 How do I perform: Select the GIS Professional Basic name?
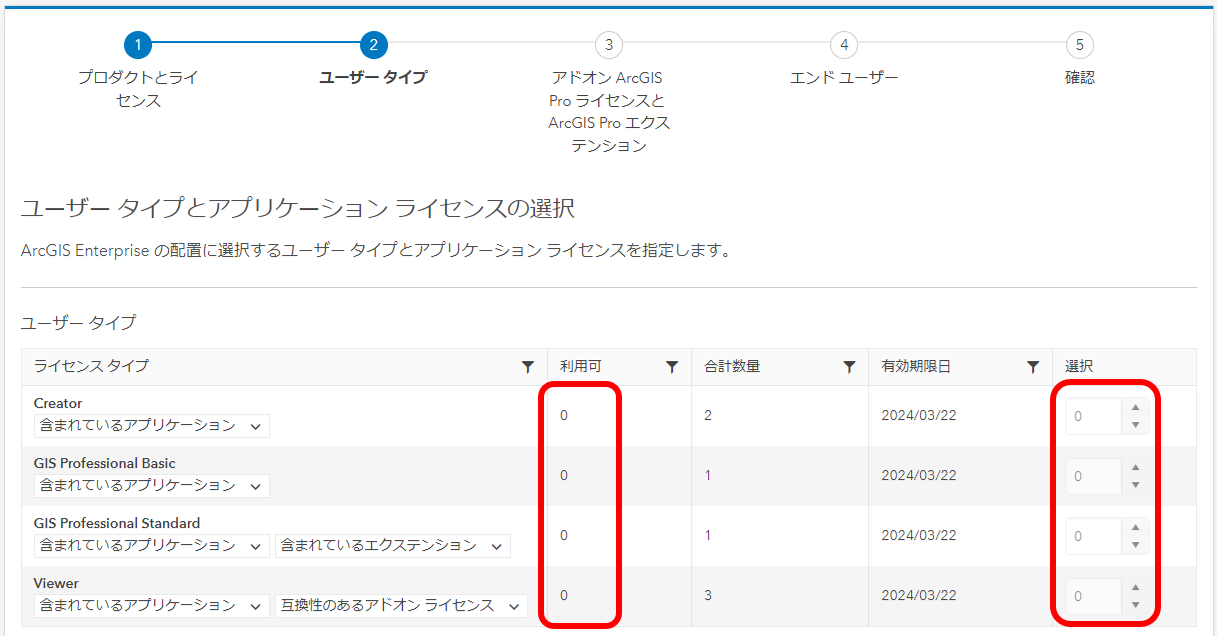105,463
